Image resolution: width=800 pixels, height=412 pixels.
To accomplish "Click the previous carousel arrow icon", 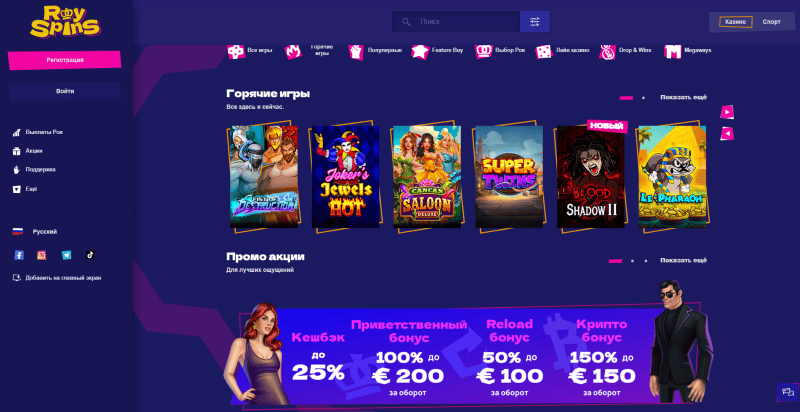I will (x=727, y=134).
